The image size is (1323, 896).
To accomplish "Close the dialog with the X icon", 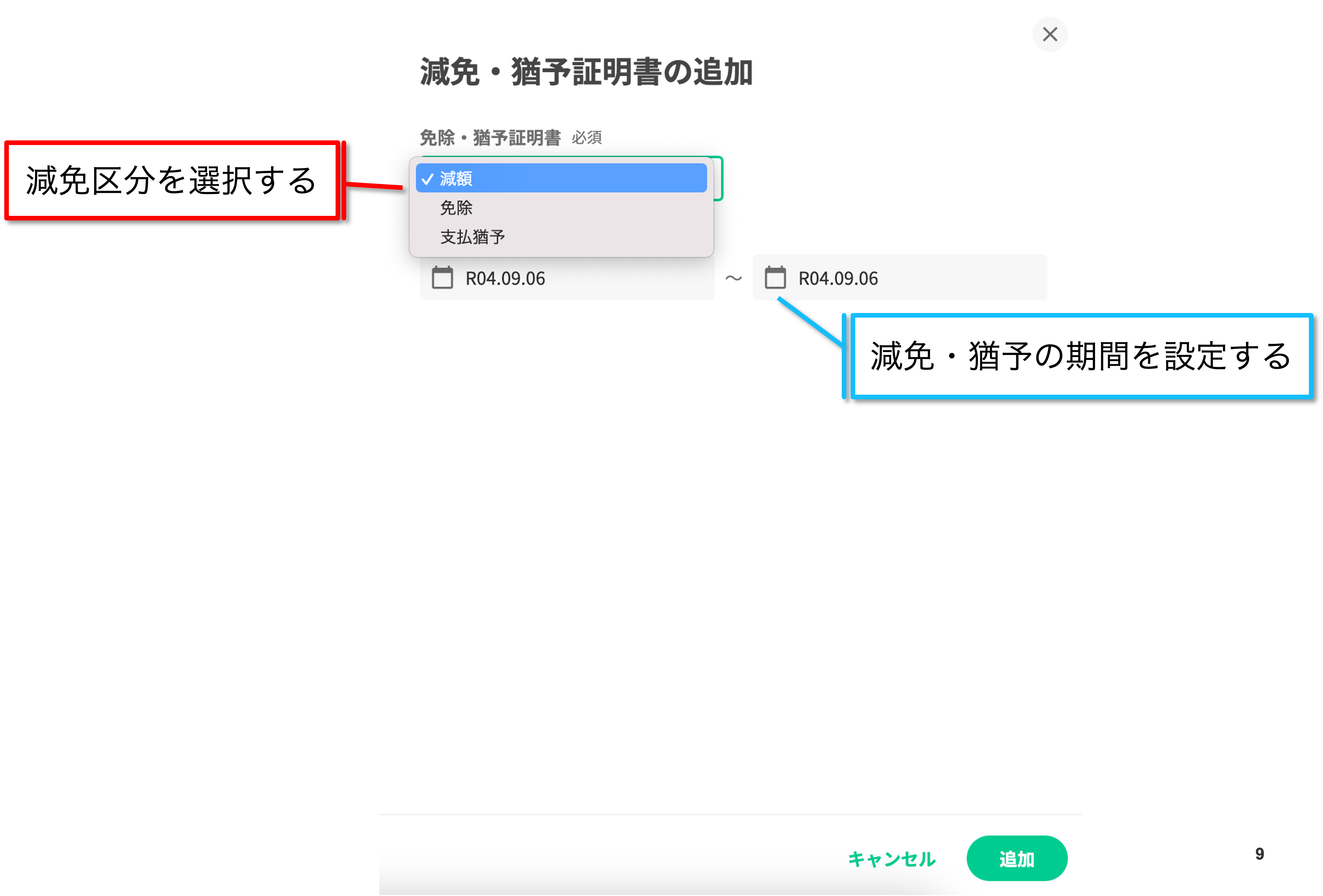I will [1050, 34].
